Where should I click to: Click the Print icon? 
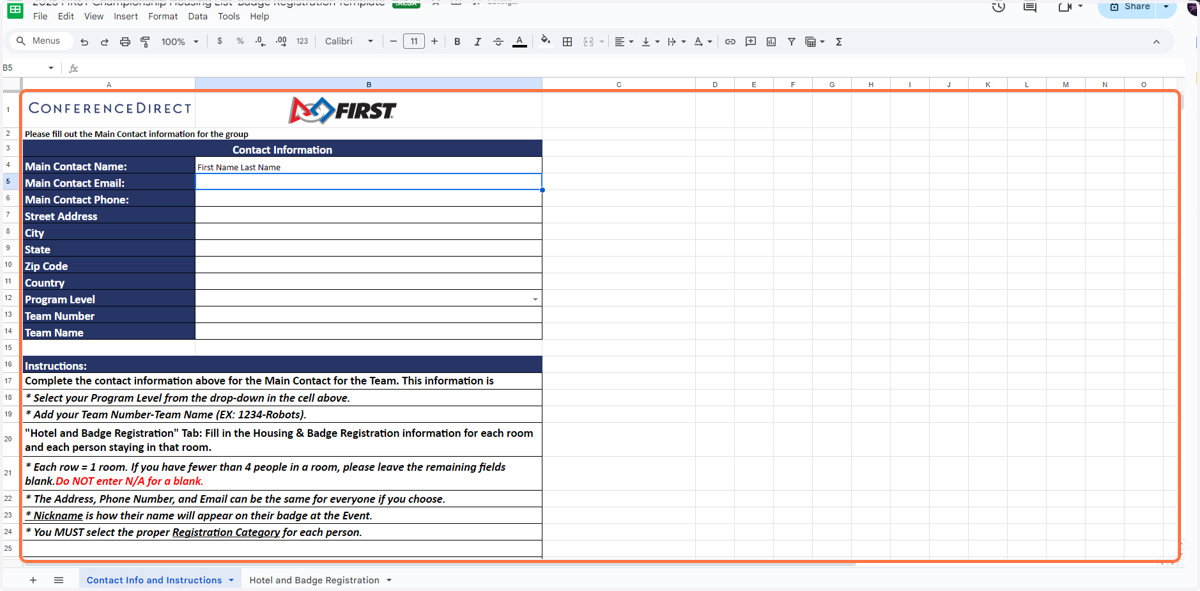125,42
